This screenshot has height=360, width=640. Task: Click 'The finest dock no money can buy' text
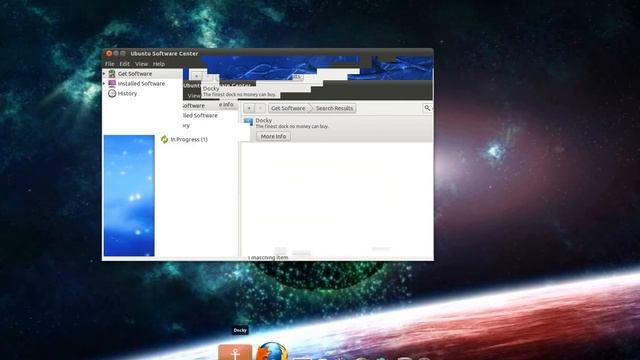(x=292, y=127)
